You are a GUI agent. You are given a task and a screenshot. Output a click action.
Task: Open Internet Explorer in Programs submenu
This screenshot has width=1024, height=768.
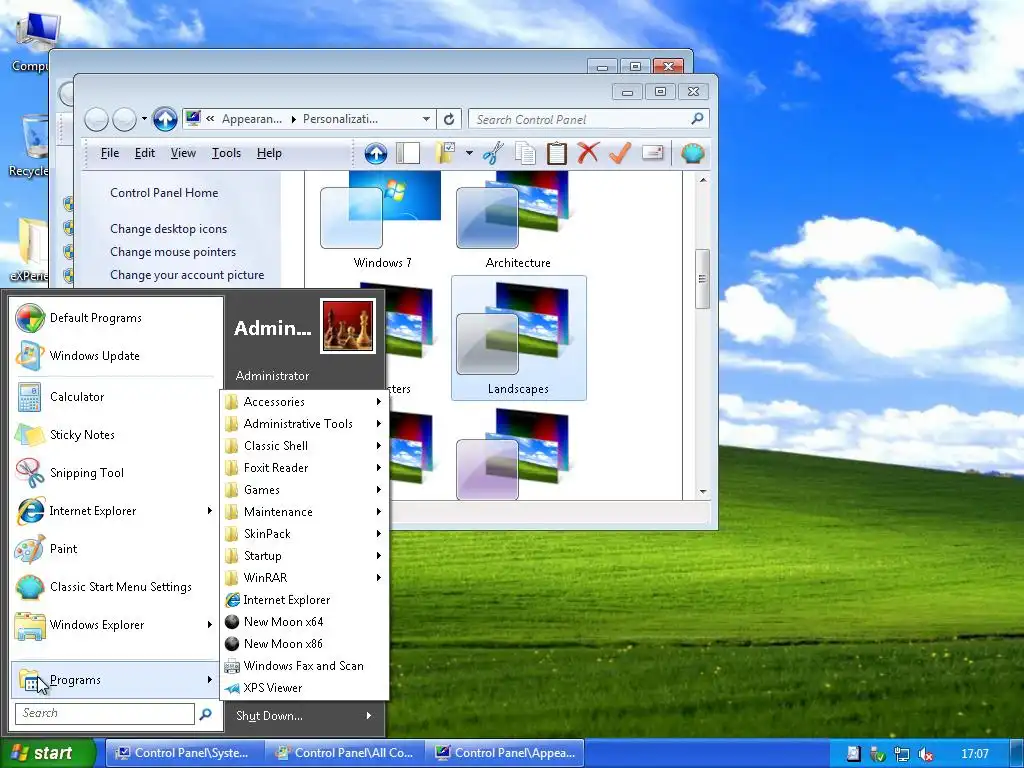point(304,600)
